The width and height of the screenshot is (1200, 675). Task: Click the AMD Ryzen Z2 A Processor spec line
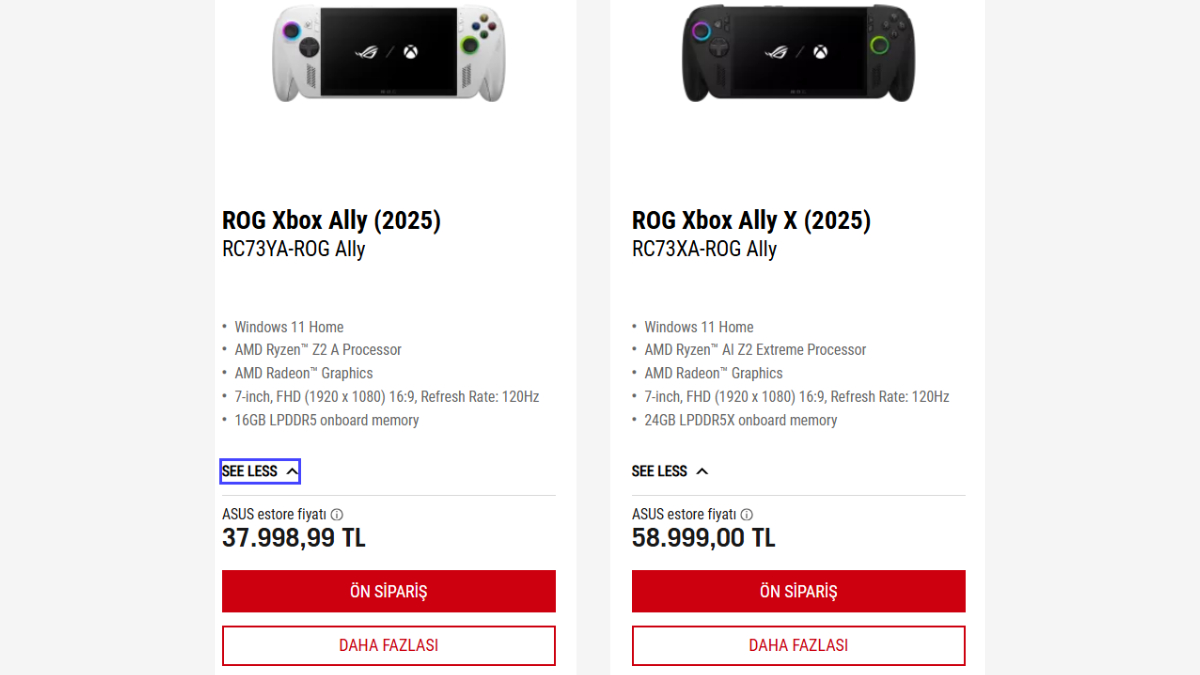pos(318,349)
